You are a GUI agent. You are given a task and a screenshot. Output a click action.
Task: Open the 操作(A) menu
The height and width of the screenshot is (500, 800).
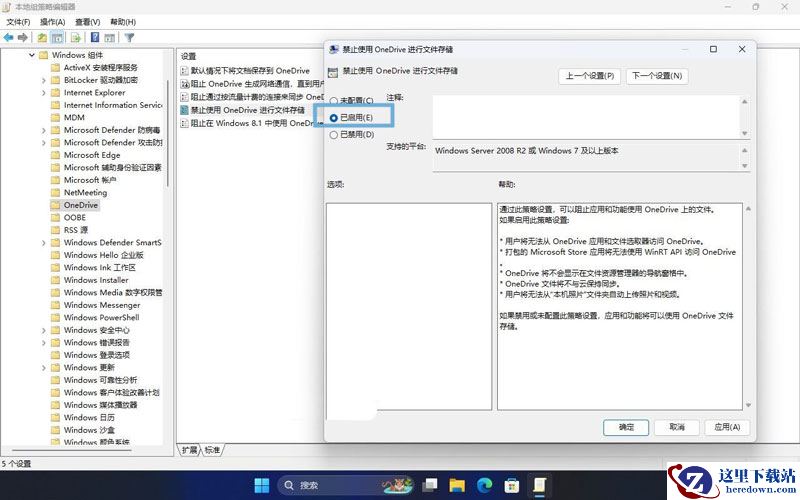point(53,22)
